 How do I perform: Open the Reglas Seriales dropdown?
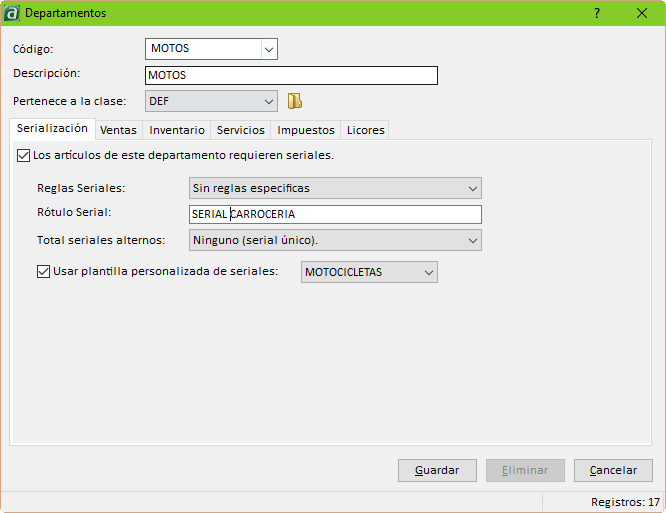click(472, 188)
